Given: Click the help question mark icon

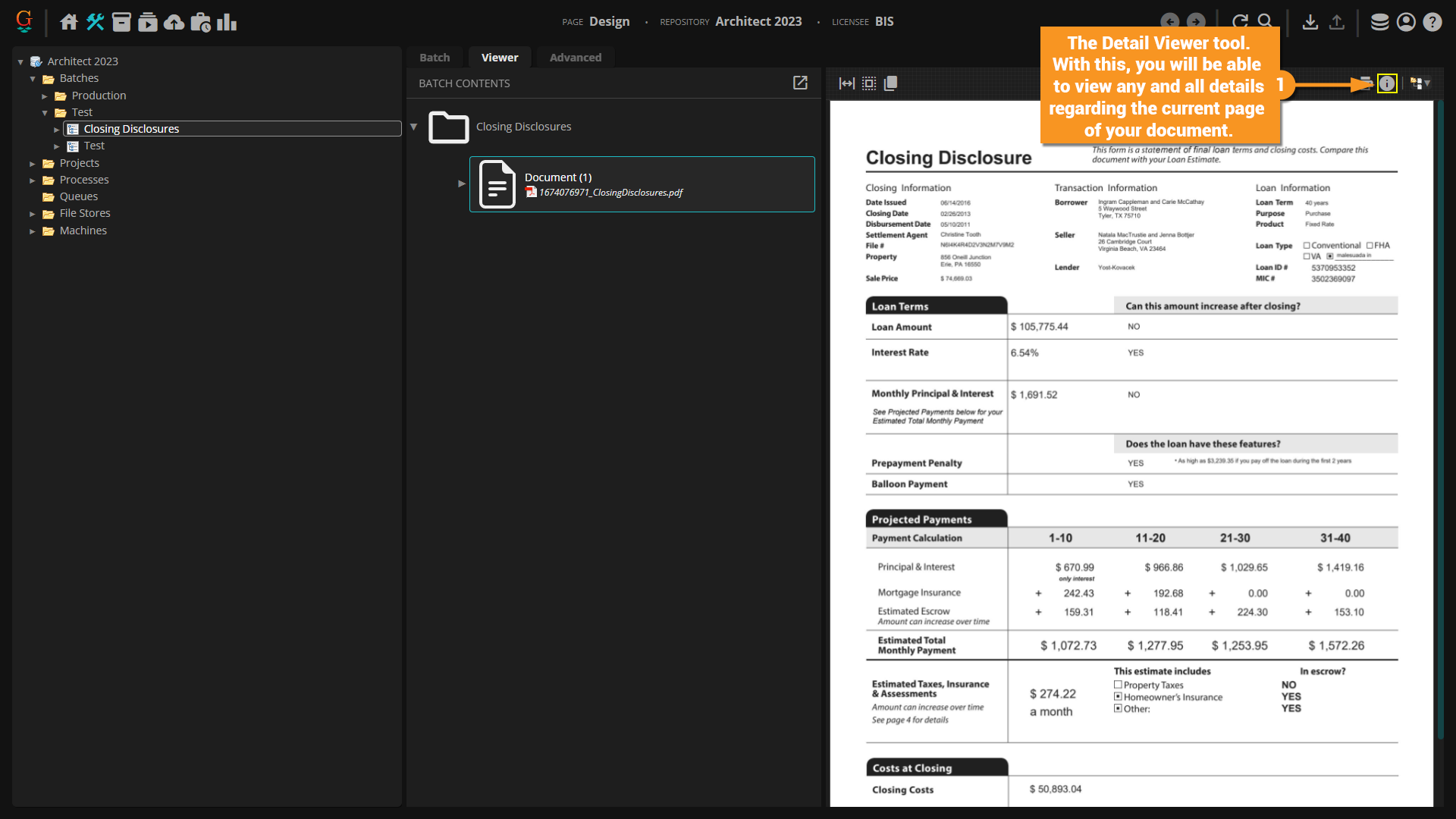Looking at the screenshot, I should tap(1432, 22).
